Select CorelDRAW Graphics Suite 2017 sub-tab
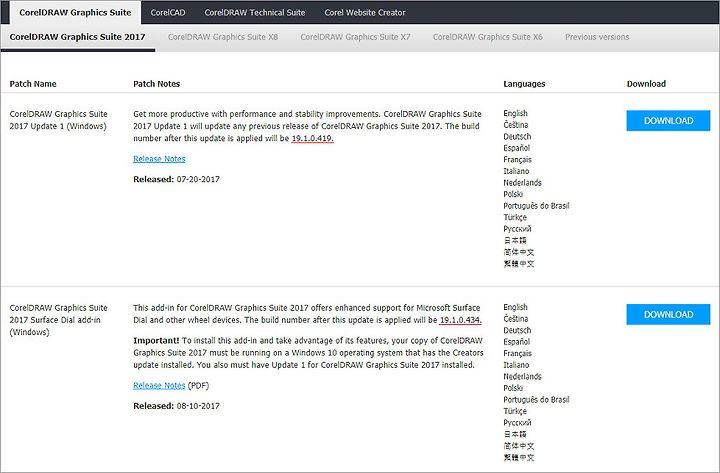Viewport: 720px width, 473px height. 78,37
